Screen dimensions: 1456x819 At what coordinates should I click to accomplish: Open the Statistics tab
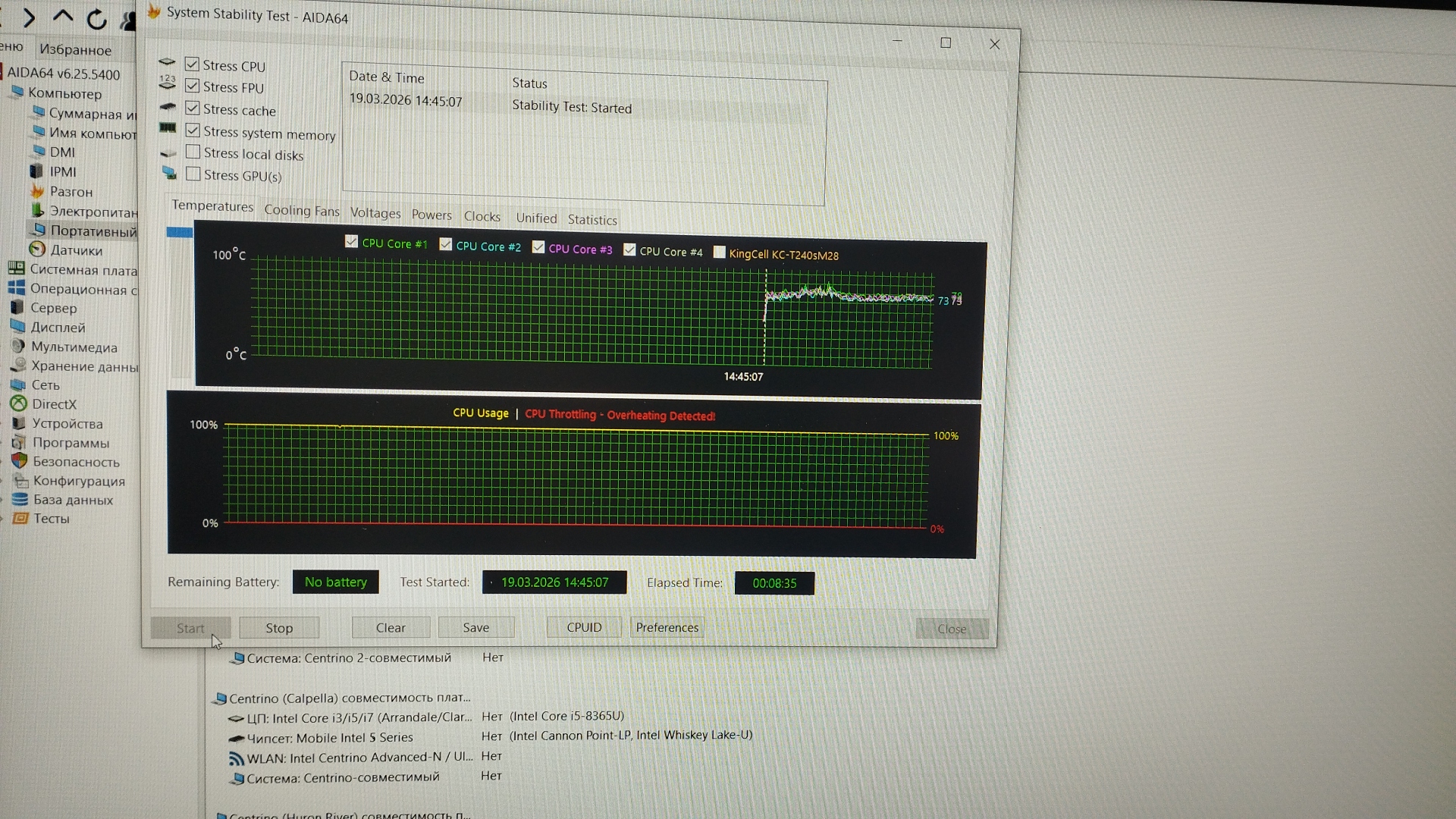[x=592, y=220]
